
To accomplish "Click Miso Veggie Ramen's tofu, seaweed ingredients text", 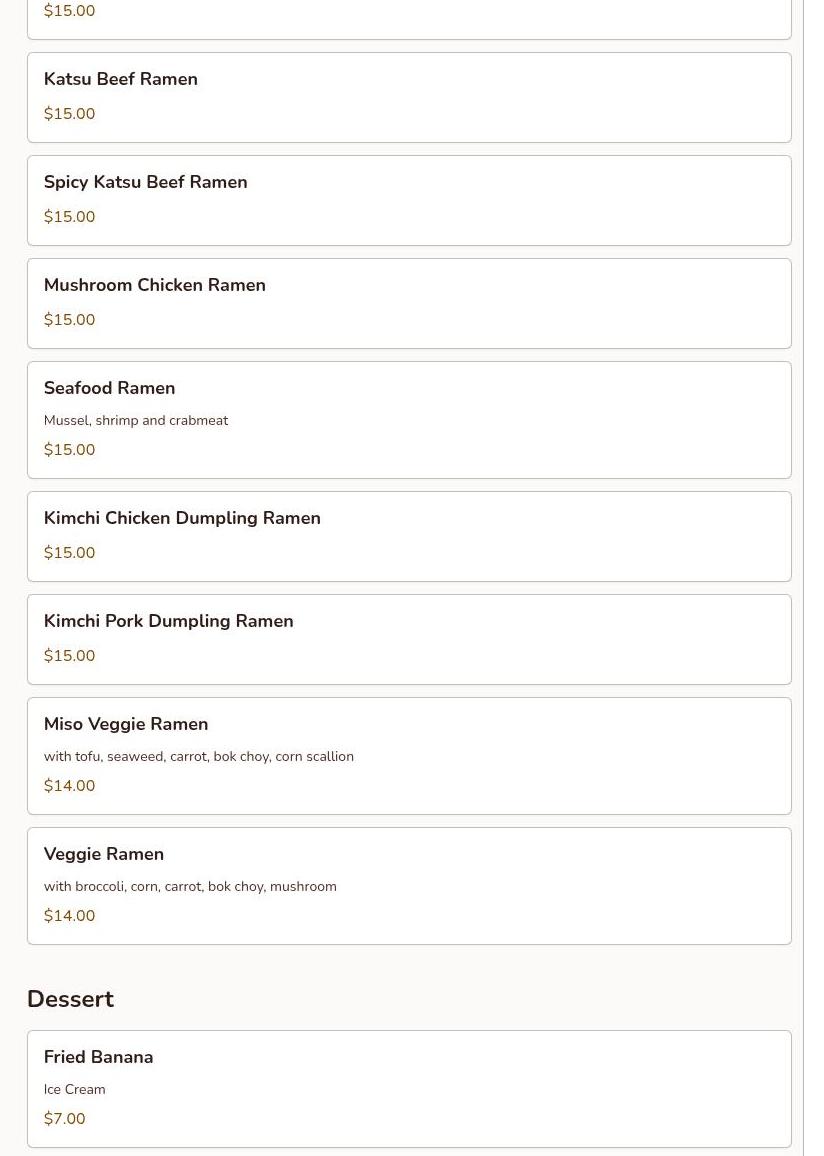I will coord(198,757).
